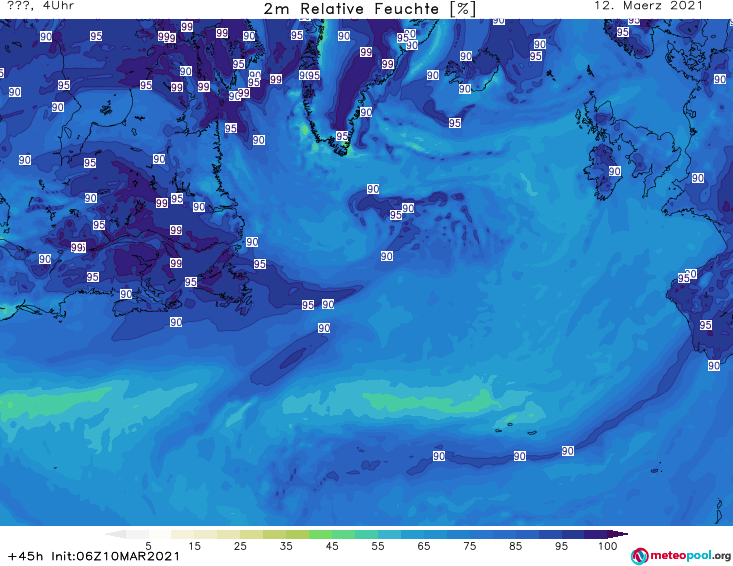Viewport: 733px width, 566px height.
Task: Click the "15" tick label on color scale
Action: click(194, 546)
